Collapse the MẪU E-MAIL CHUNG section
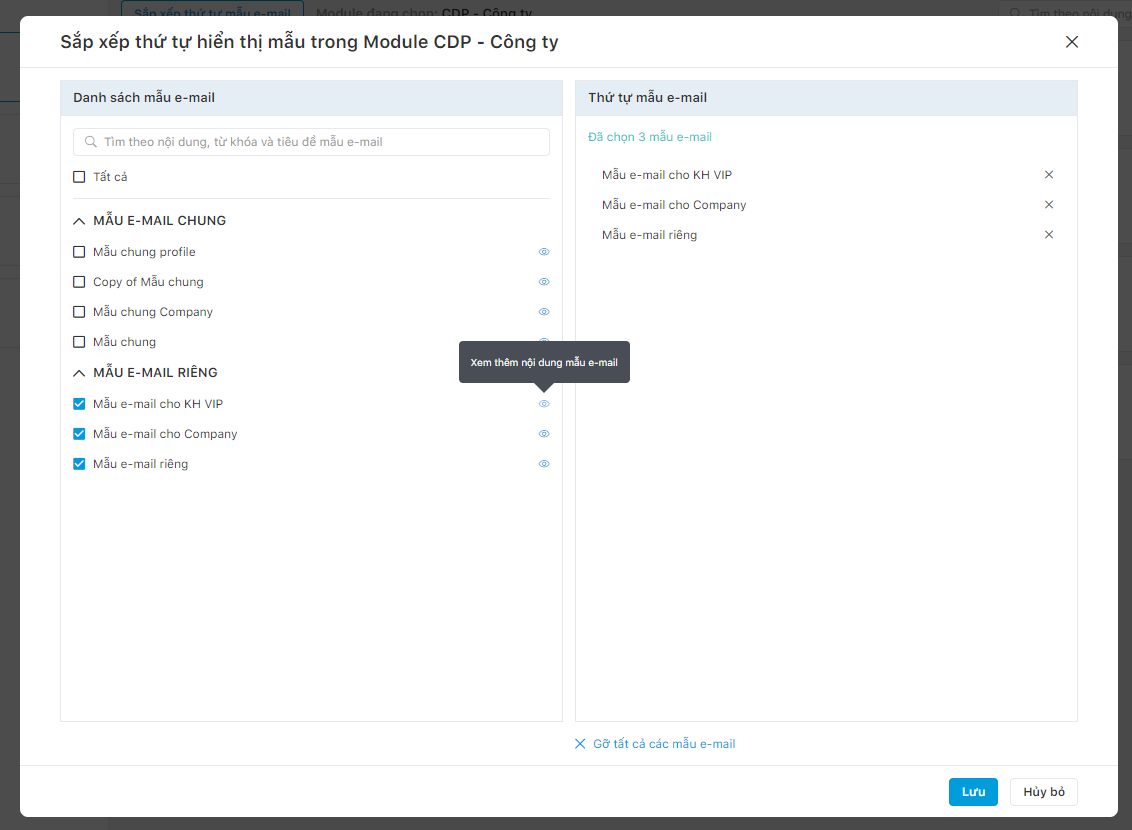Viewport: 1132px width, 830px height. (80, 221)
